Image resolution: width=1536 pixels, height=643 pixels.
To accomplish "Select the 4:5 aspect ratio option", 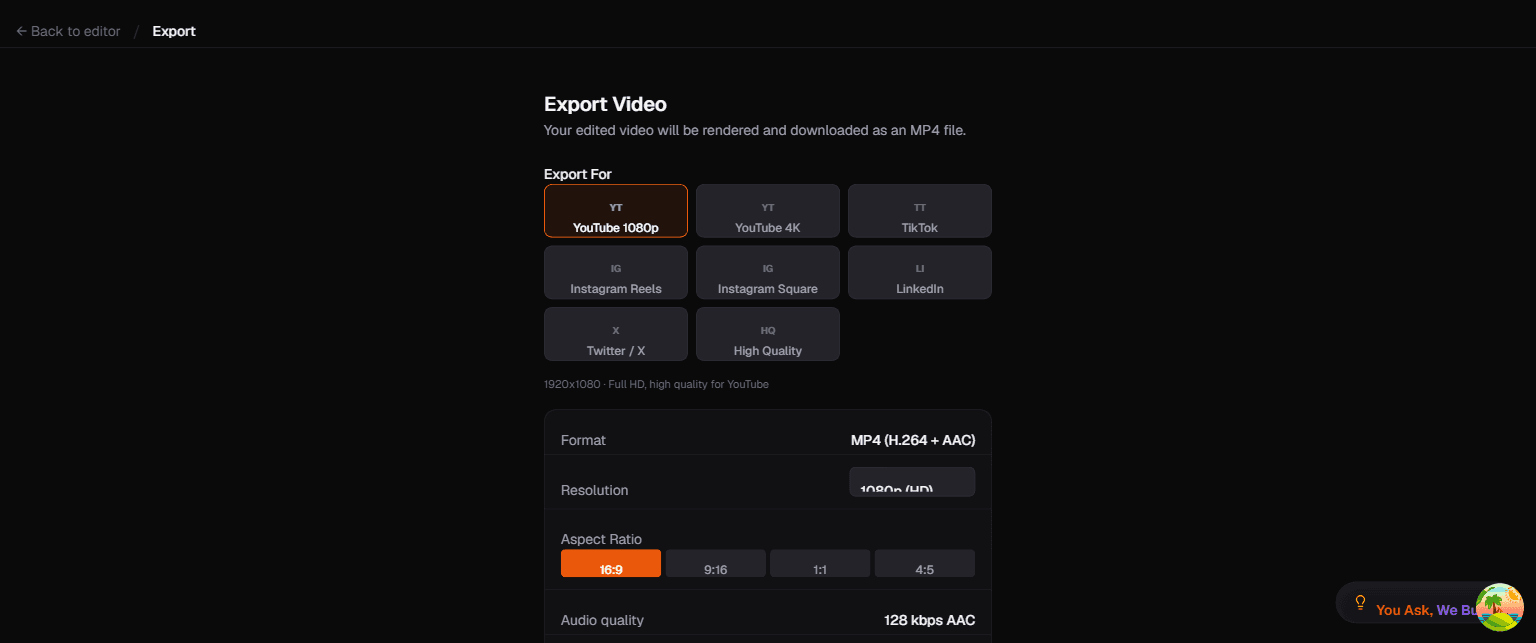I will [924, 563].
